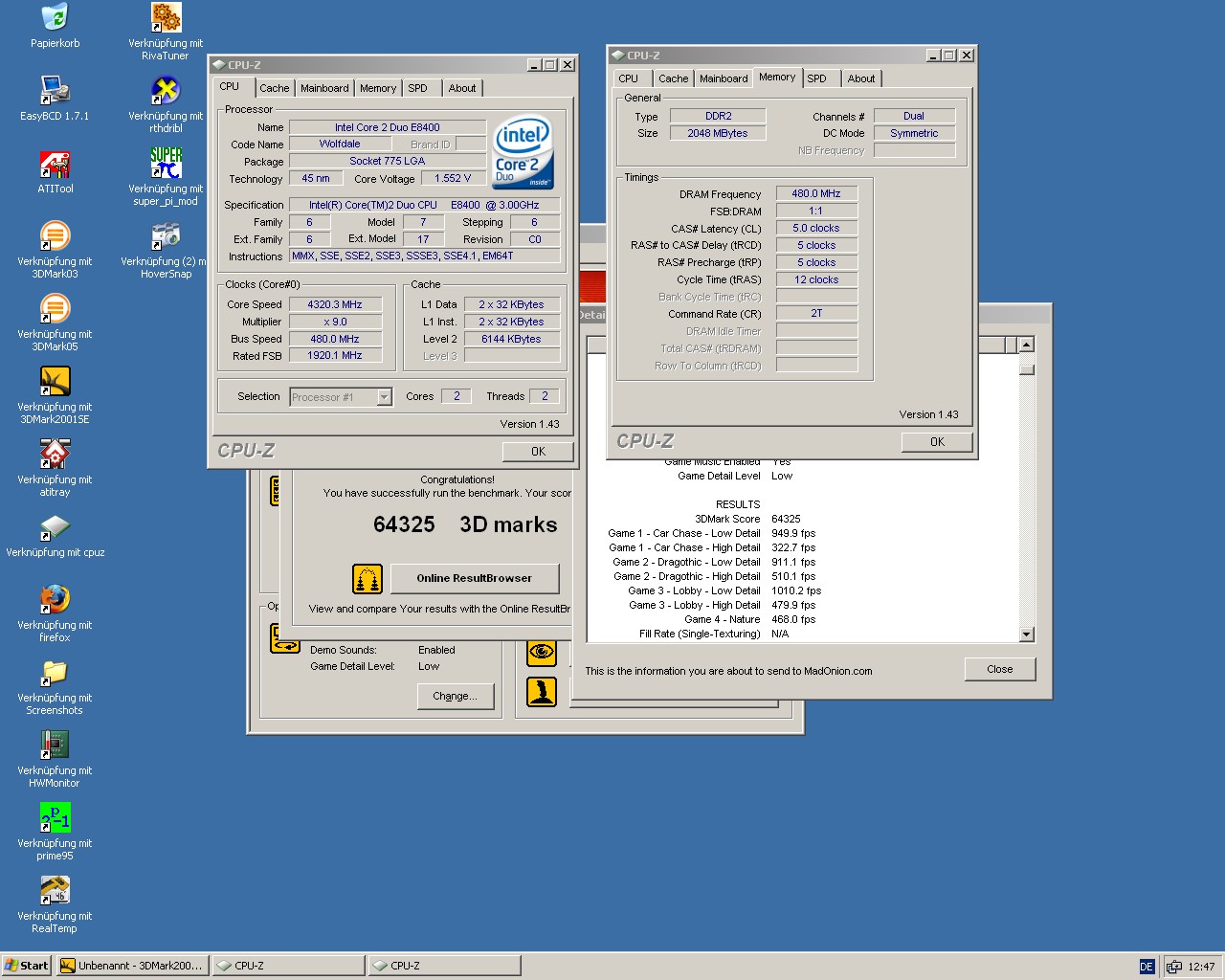Click OK in the CPU-Z Memory window
This screenshot has width=1225, height=980.
coord(937,442)
